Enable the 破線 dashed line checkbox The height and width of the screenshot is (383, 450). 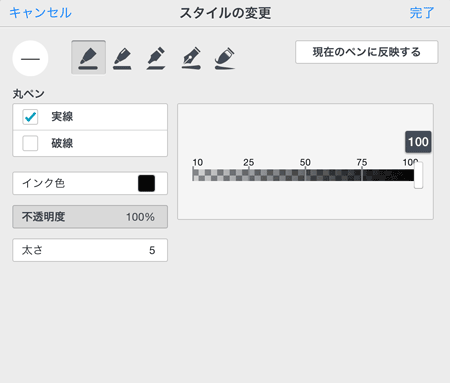coord(30,143)
